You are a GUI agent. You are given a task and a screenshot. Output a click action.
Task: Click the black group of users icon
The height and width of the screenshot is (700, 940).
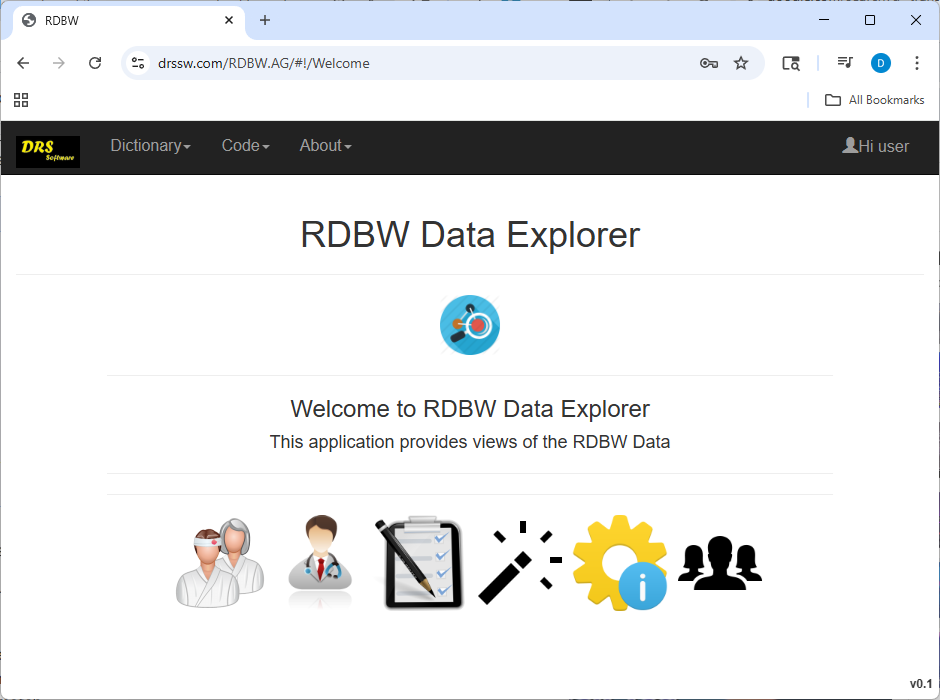pyautogui.click(x=720, y=562)
